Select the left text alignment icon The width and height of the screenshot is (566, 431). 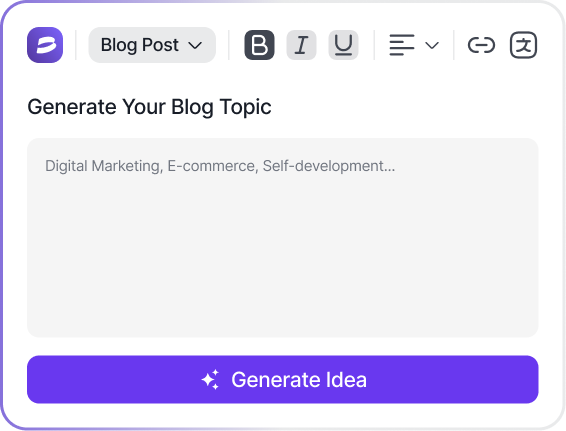click(x=402, y=45)
